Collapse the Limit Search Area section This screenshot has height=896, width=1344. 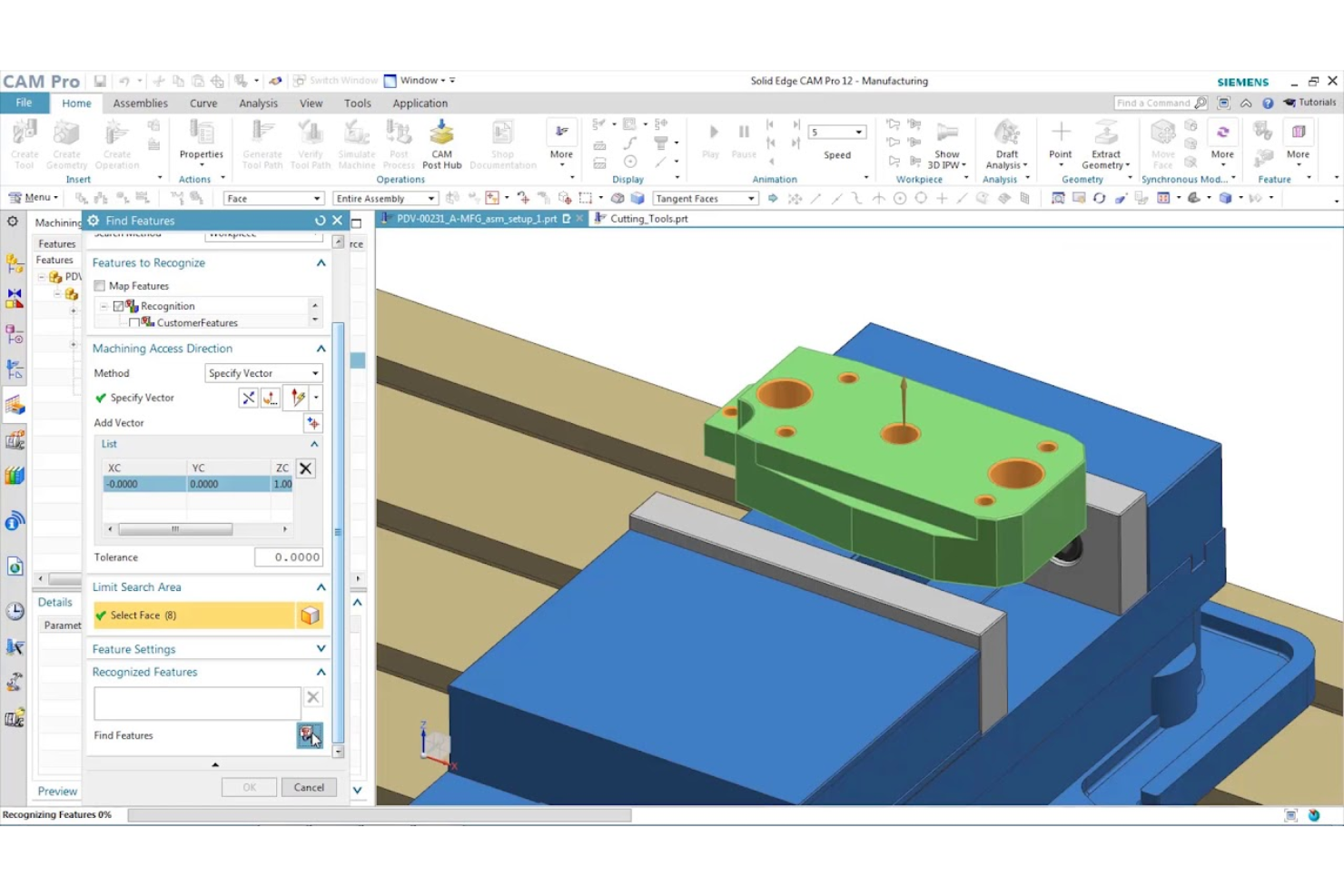[321, 587]
